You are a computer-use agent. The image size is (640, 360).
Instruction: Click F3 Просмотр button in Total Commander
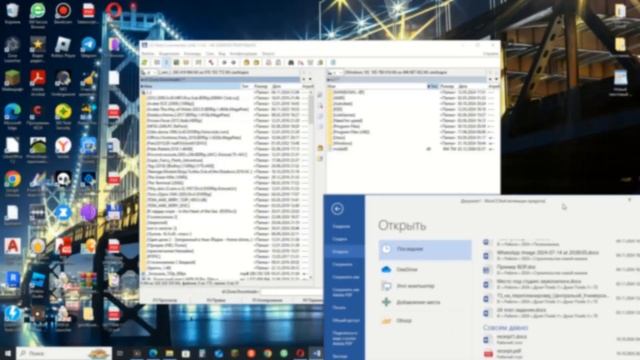tap(165, 300)
